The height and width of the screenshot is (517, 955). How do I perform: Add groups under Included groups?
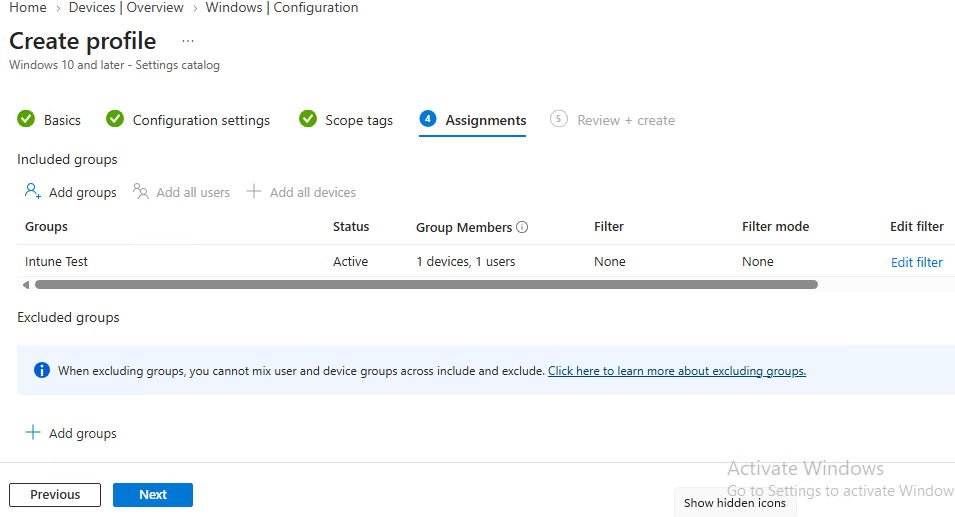71,192
